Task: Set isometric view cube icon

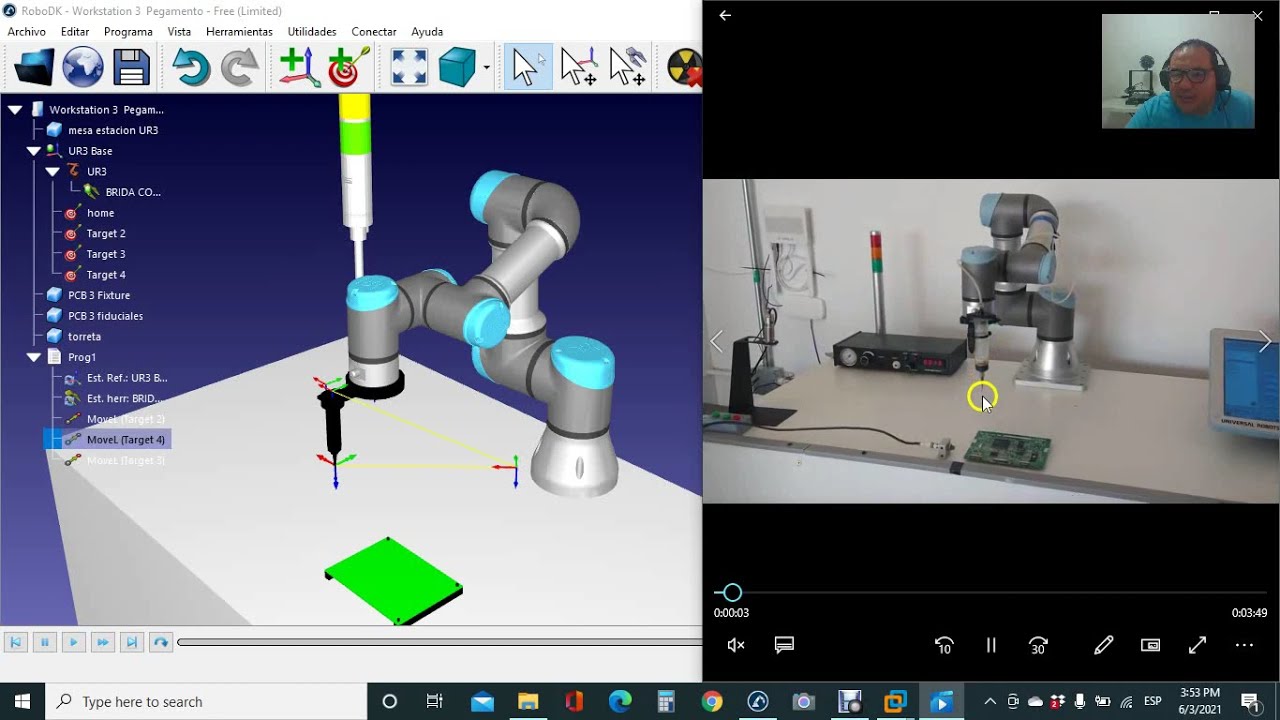Action: pyautogui.click(x=457, y=68)
